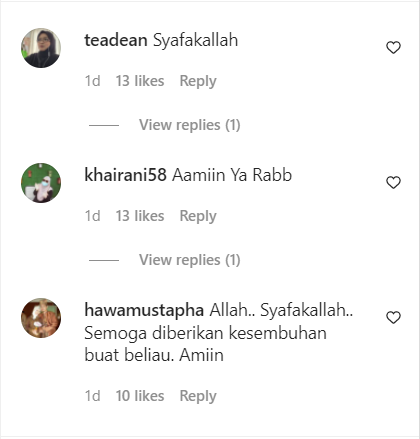The width and height of the screenshot is (420, 439).
Task: Reply to hawamustapha's comment
Action: [x=198, y=396]
